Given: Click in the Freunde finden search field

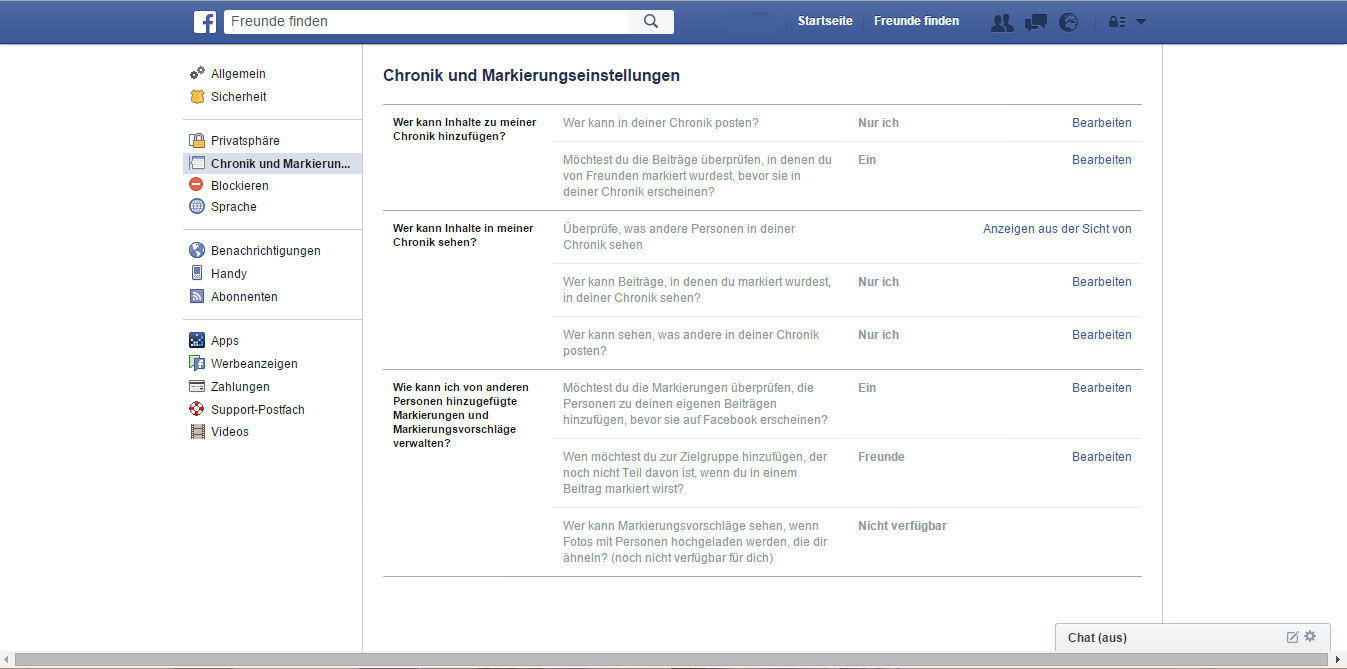Looking at the screenshot, I should point(427,22).
